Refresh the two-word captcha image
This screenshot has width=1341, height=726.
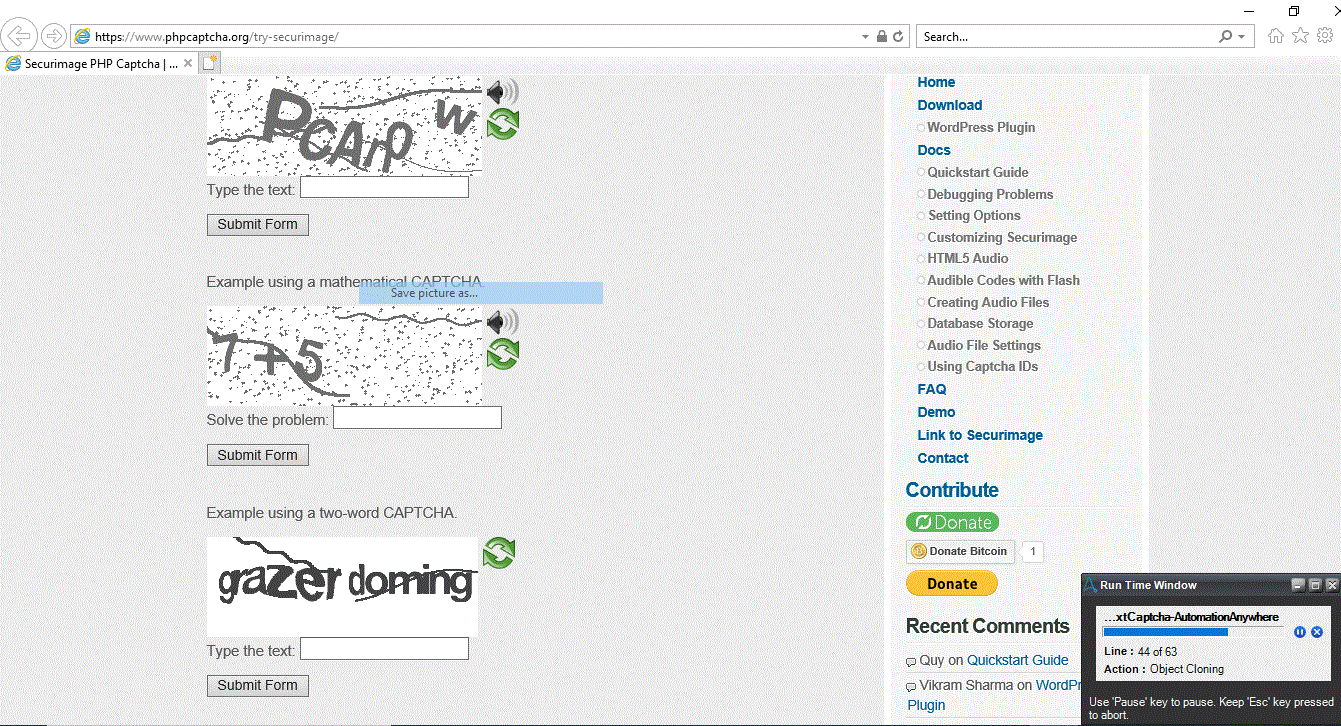tap(499, 553)
